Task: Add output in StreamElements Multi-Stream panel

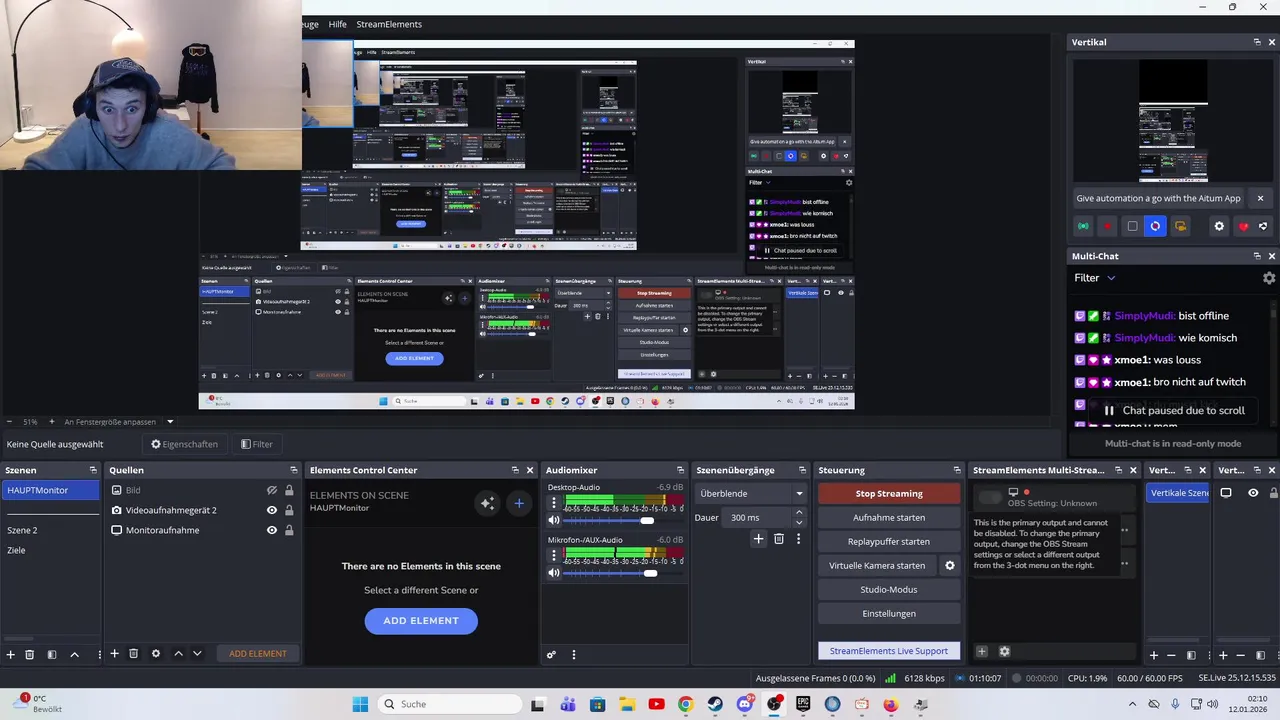Action: 981,652
